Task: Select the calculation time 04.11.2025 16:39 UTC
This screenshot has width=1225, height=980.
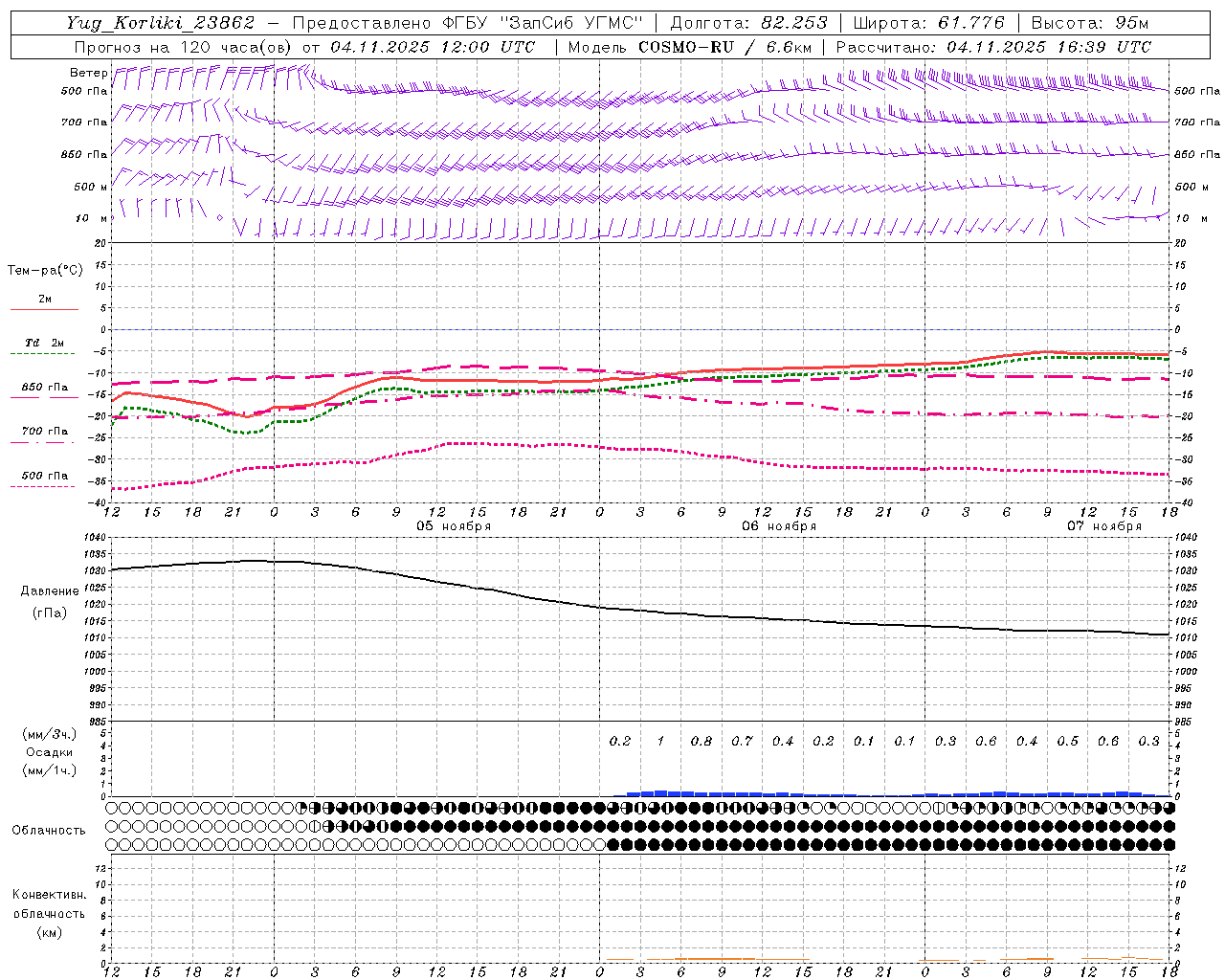Action: (x=1049, y=47)
